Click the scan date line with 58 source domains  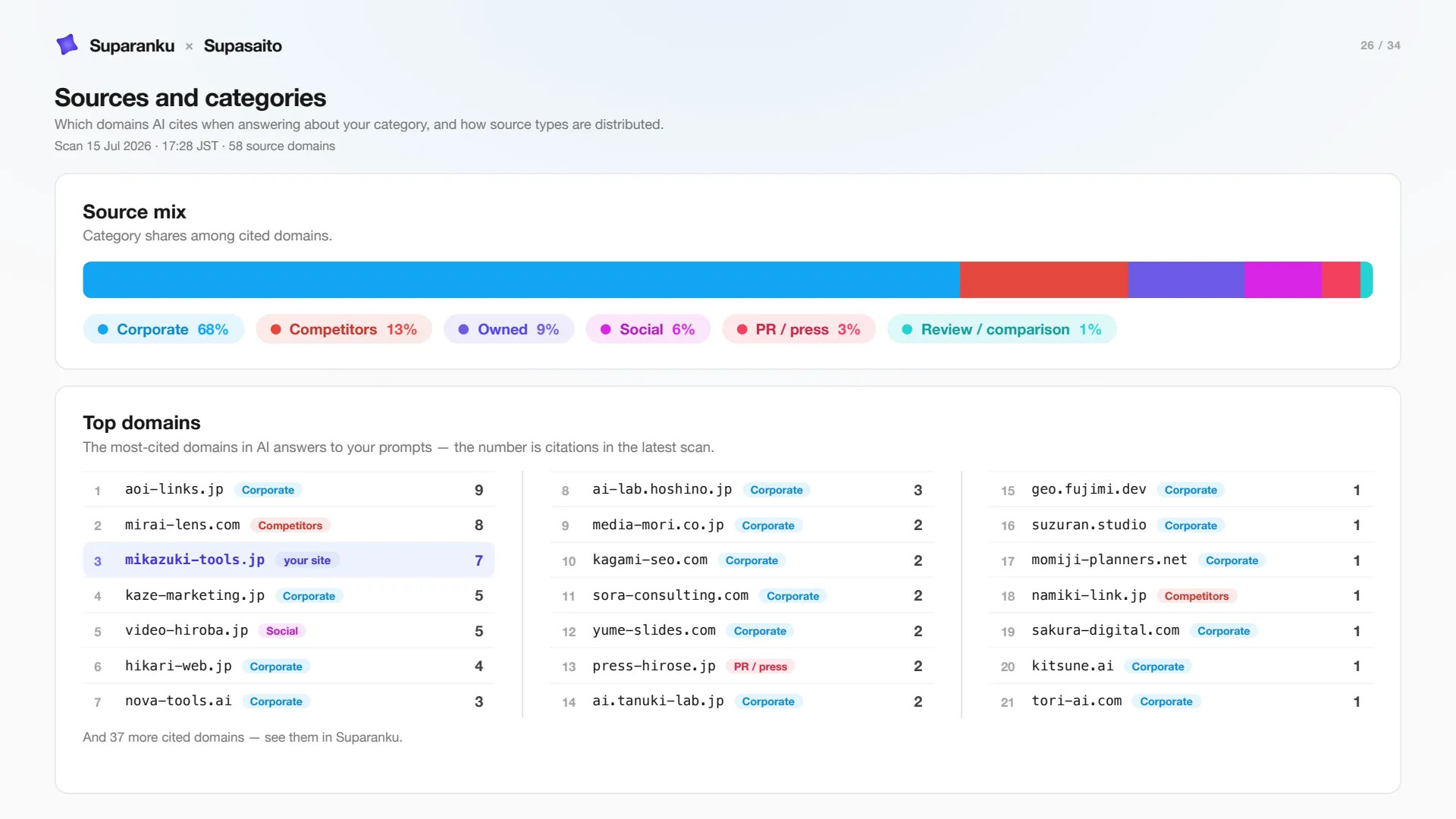pyautogui.click(x=195, y=146)
